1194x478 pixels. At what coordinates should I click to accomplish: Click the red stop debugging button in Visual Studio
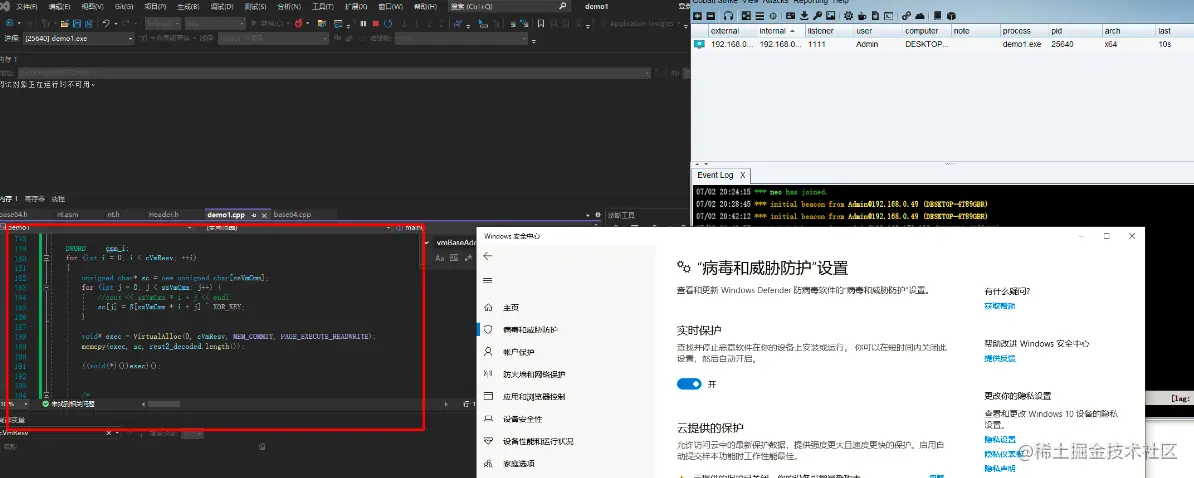pos(375,24)
